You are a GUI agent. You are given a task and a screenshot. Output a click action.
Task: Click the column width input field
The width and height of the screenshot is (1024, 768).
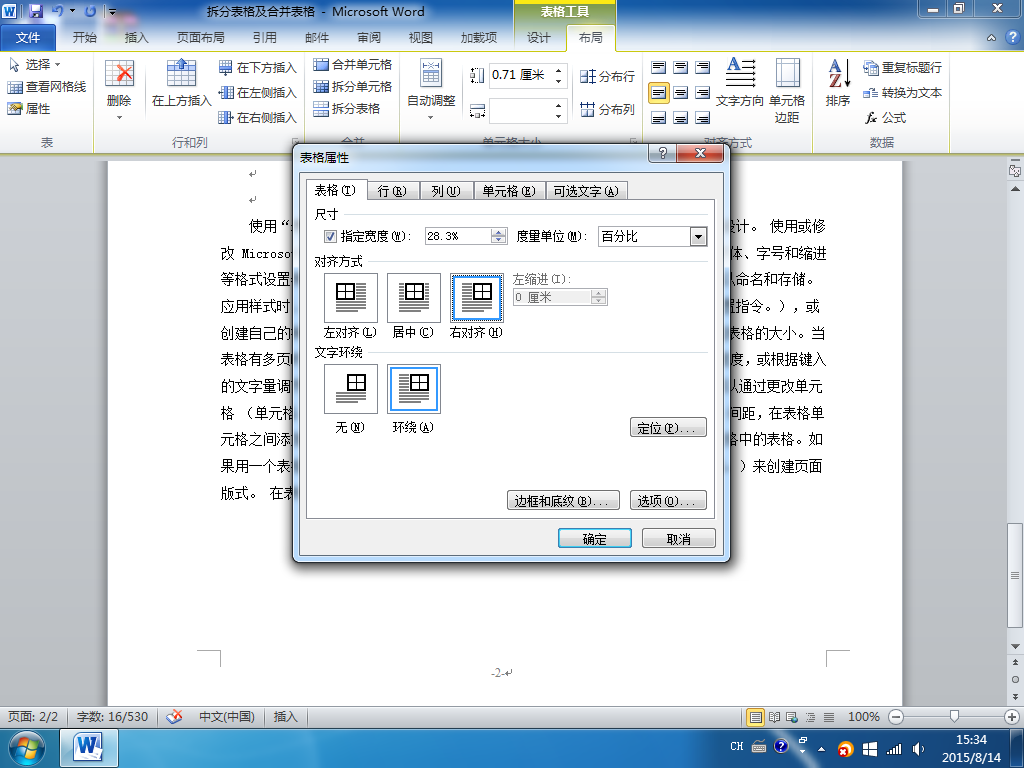click(x=521, y=110)
